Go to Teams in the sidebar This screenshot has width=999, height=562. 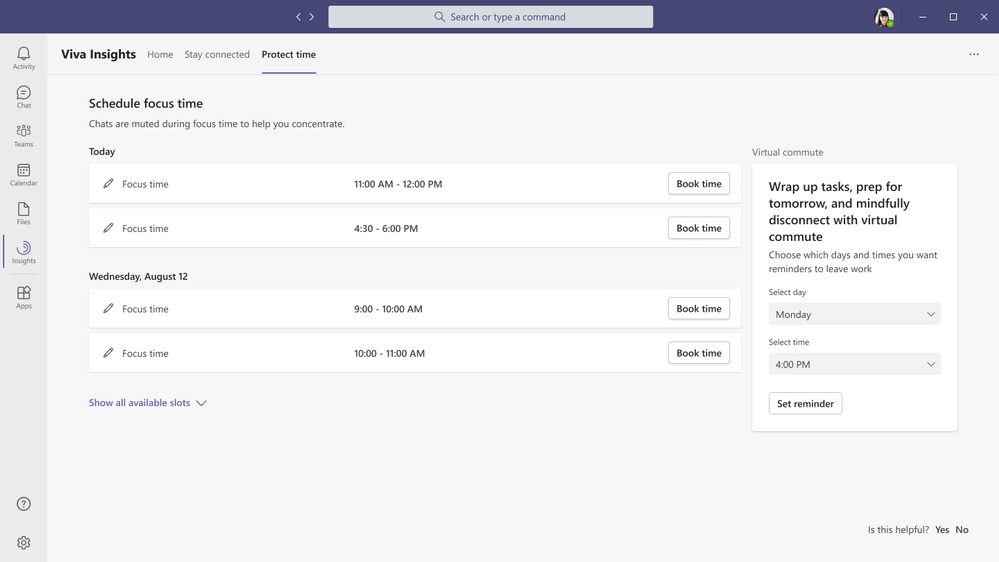tap(24, 136)
